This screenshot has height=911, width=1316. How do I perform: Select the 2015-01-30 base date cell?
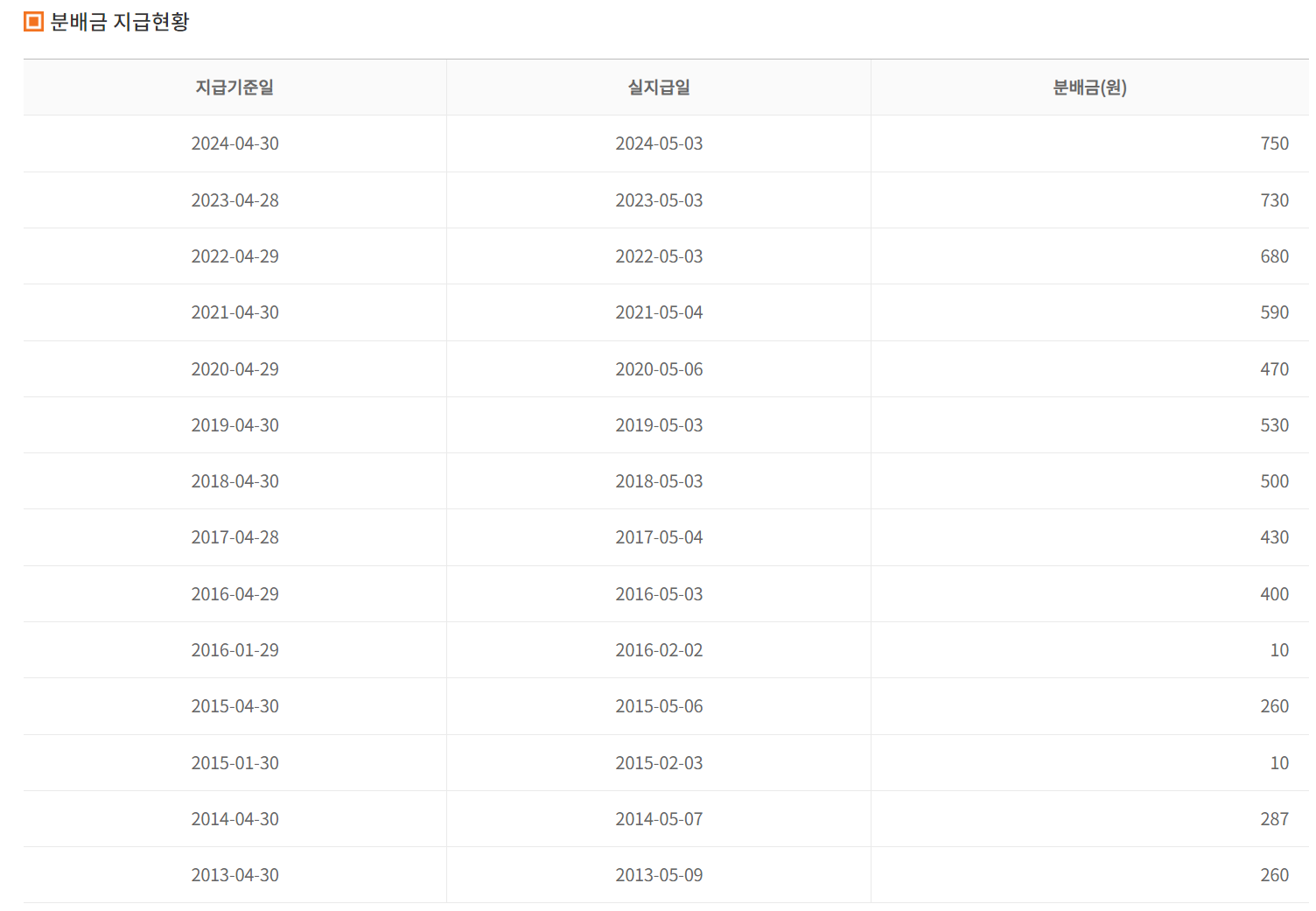[x=235, y=763]
